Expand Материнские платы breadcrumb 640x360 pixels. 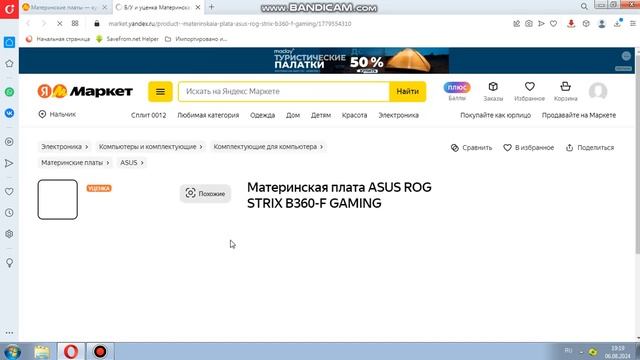75,162
